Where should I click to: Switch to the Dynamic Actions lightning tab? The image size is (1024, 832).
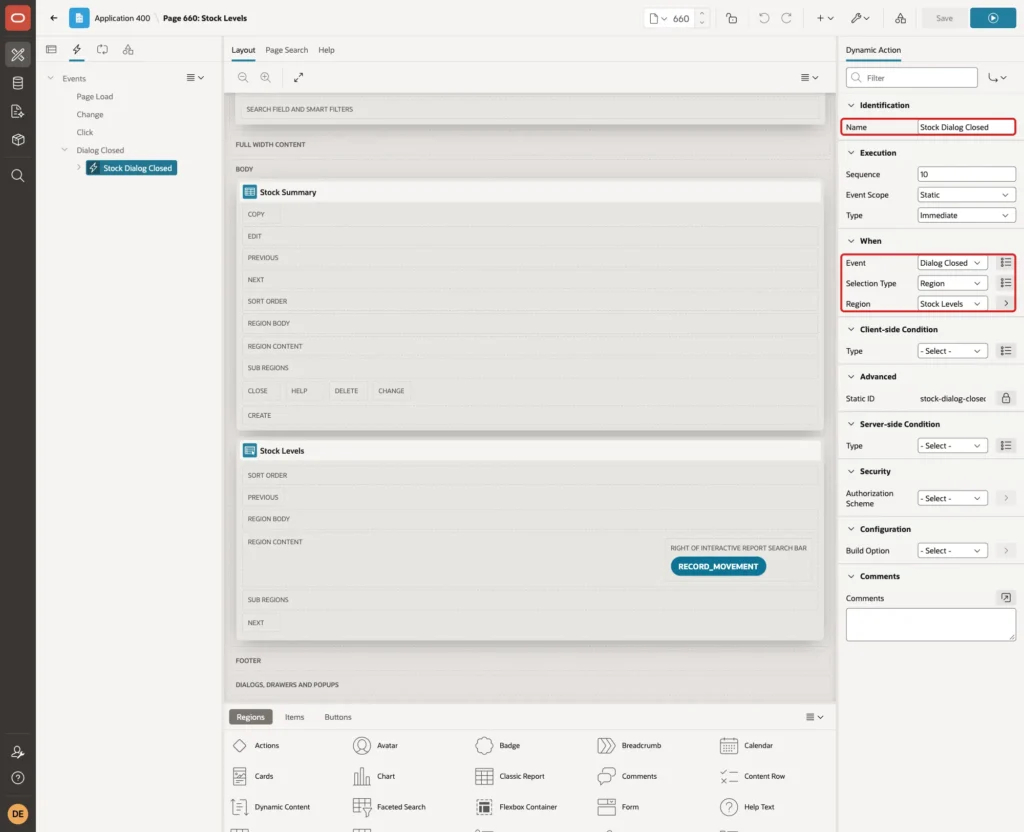click(x=77, y=50)
